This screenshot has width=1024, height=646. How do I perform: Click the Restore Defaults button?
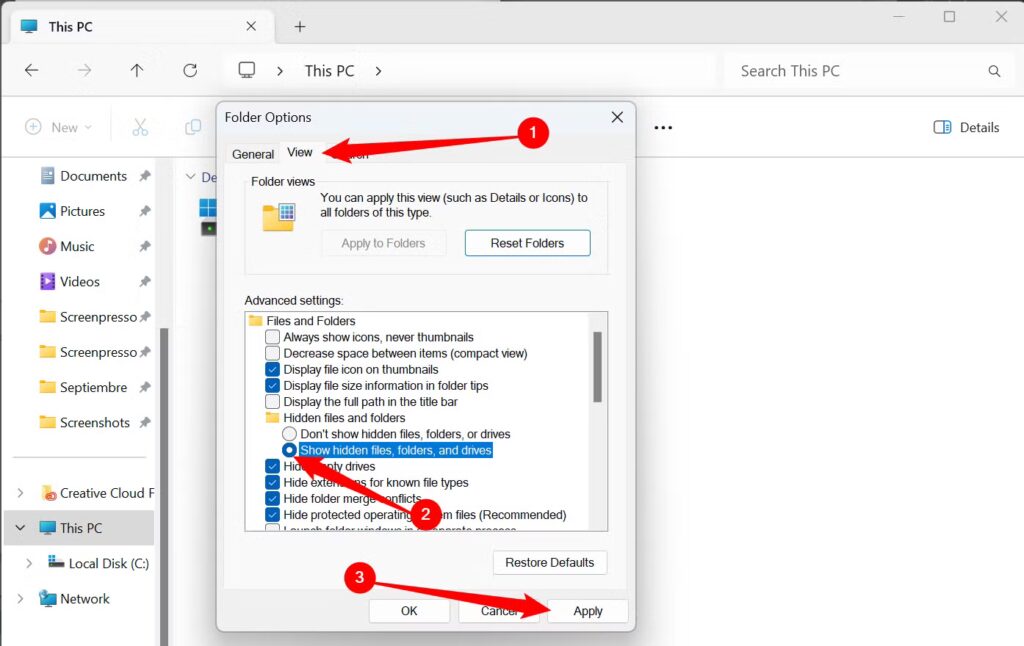(550, 562)
